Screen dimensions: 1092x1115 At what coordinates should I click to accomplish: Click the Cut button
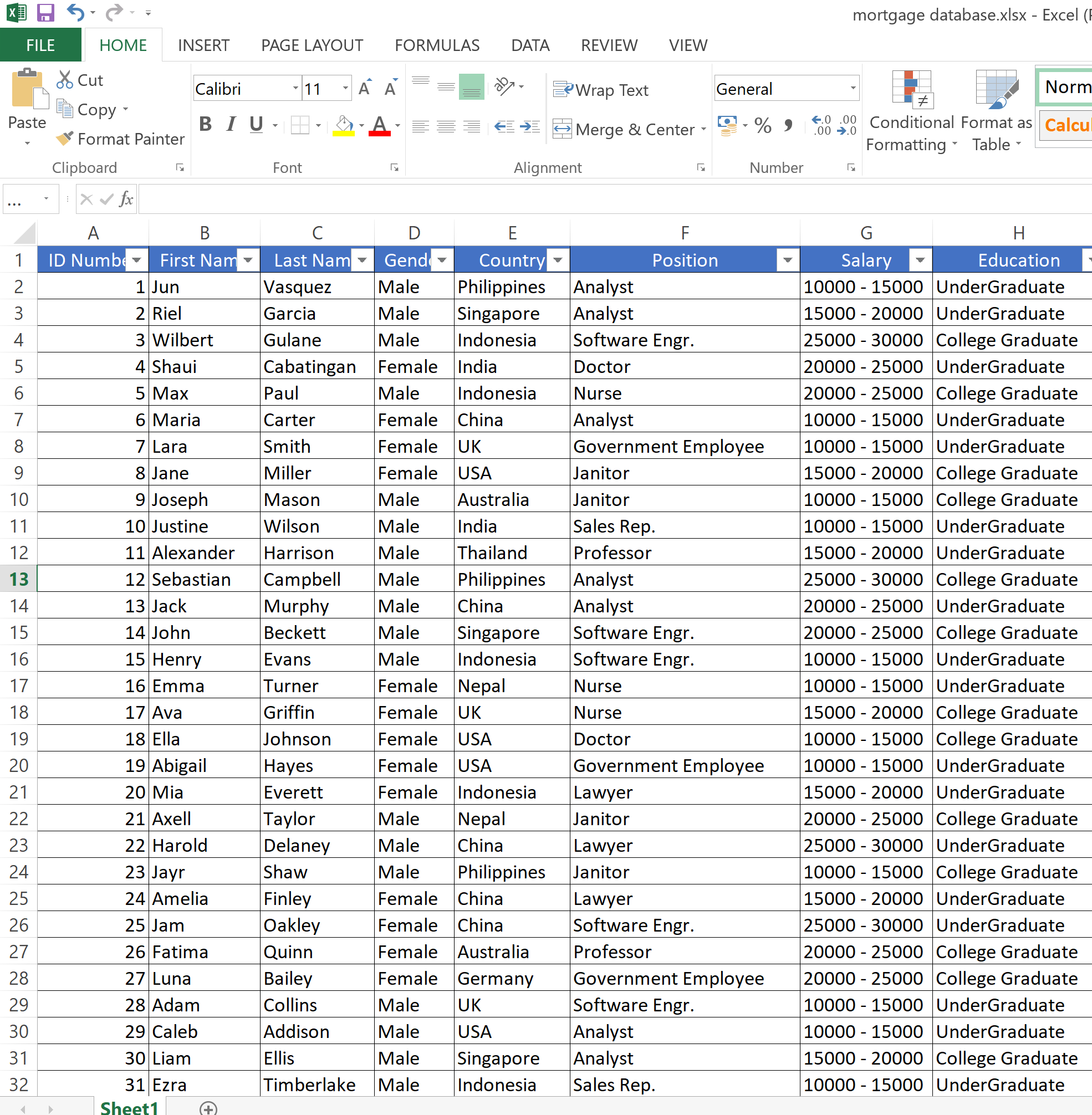click(x=80, y=80)
